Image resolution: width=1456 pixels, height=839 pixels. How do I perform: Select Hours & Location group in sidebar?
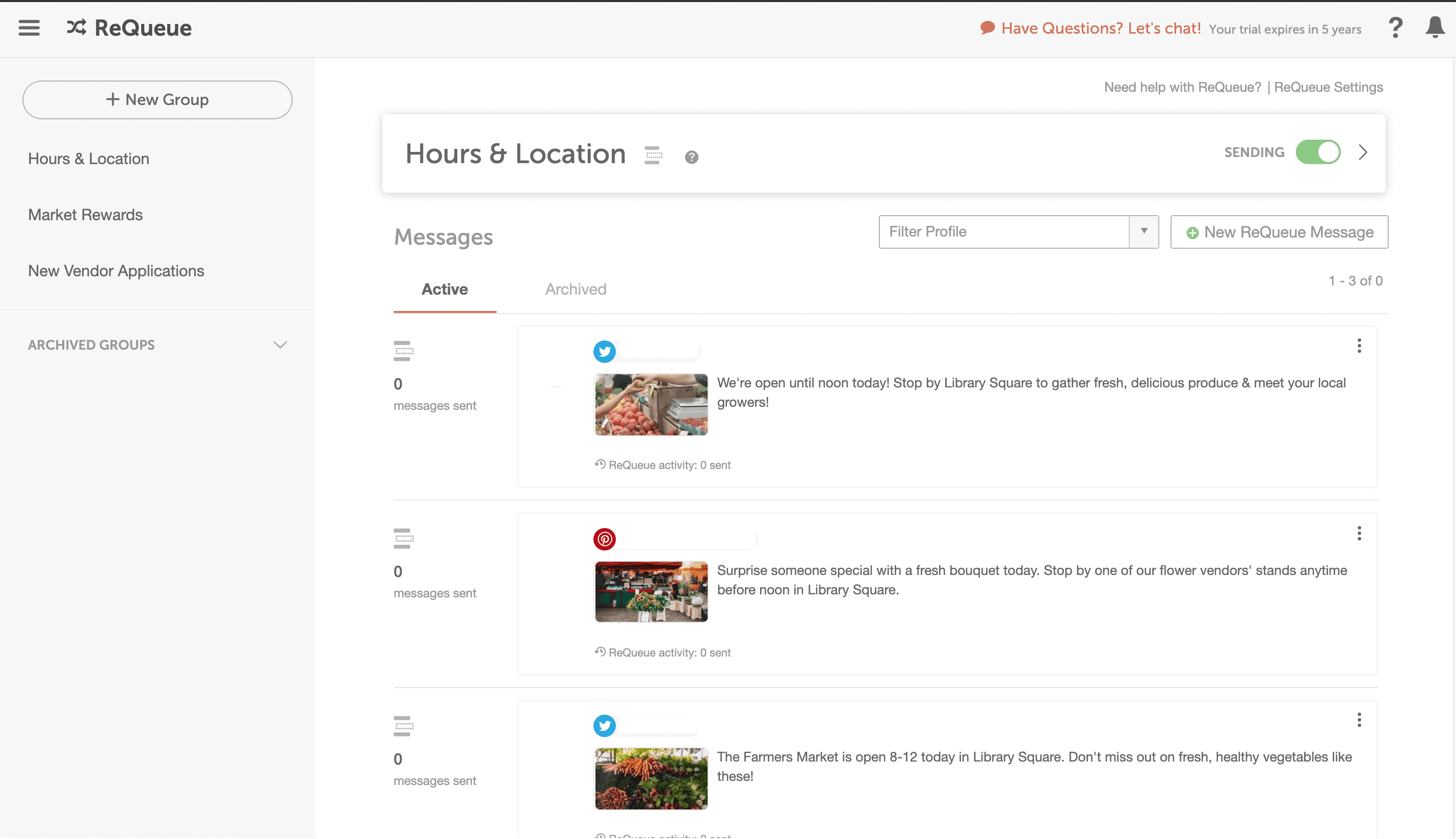(x=89, y=159)
